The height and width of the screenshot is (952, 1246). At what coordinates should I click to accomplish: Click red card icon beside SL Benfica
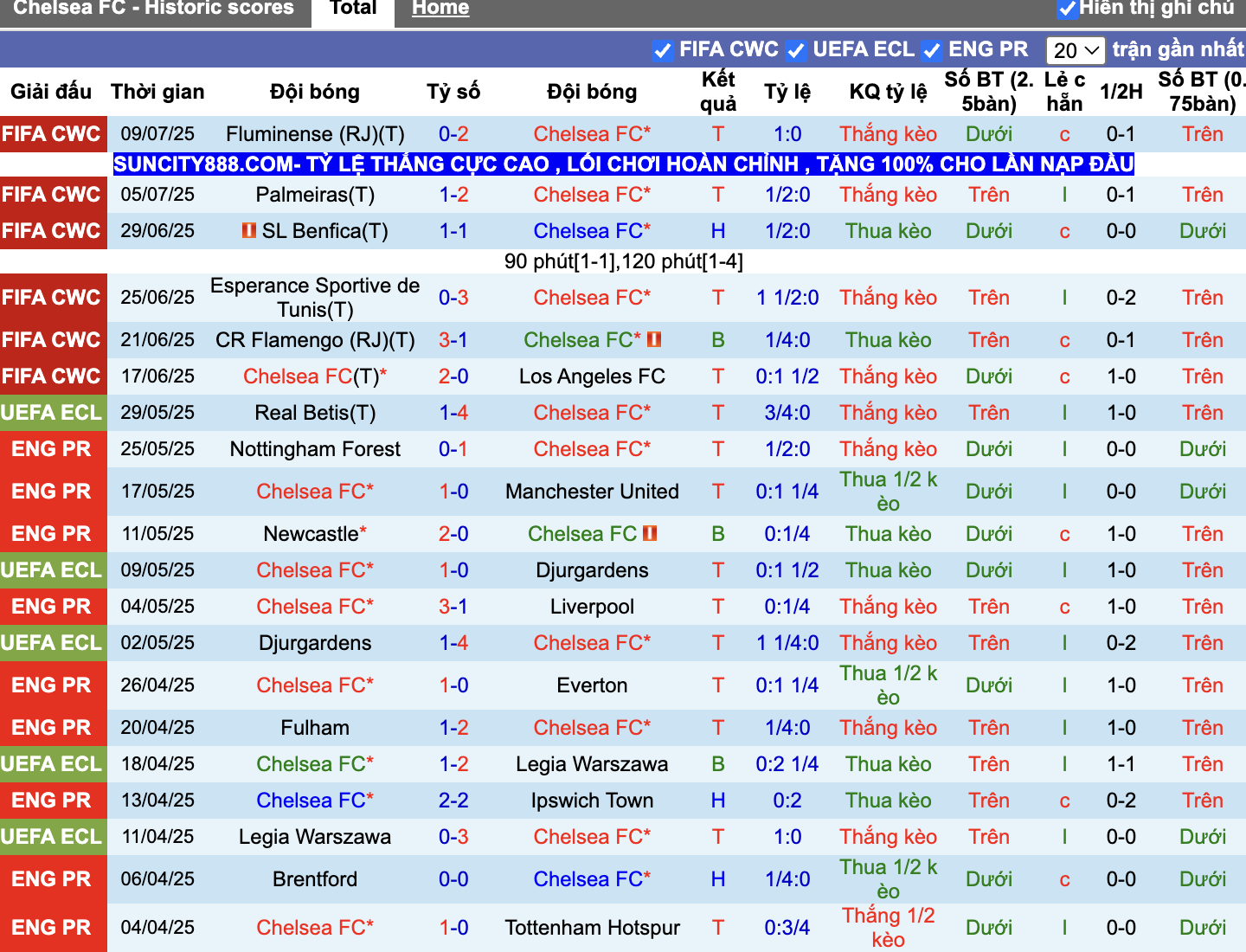tap(248, 231)
